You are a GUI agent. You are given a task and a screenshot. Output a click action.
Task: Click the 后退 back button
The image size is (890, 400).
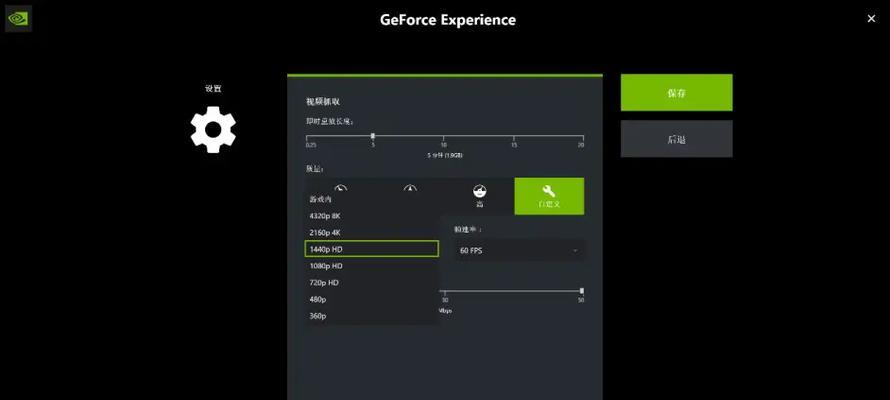(x=676, y=139)
